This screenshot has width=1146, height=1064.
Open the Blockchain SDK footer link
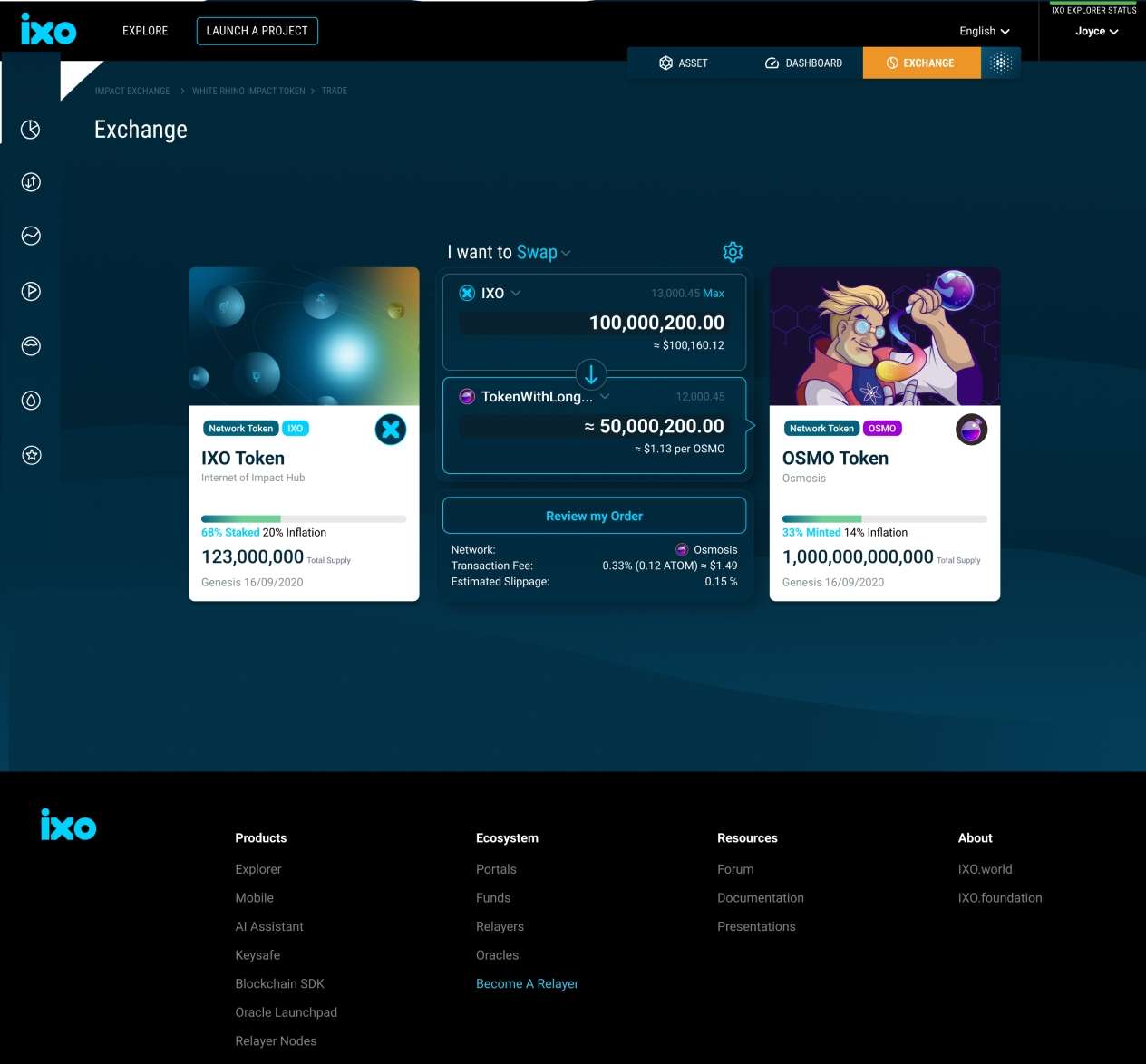(x=279, y=983)
